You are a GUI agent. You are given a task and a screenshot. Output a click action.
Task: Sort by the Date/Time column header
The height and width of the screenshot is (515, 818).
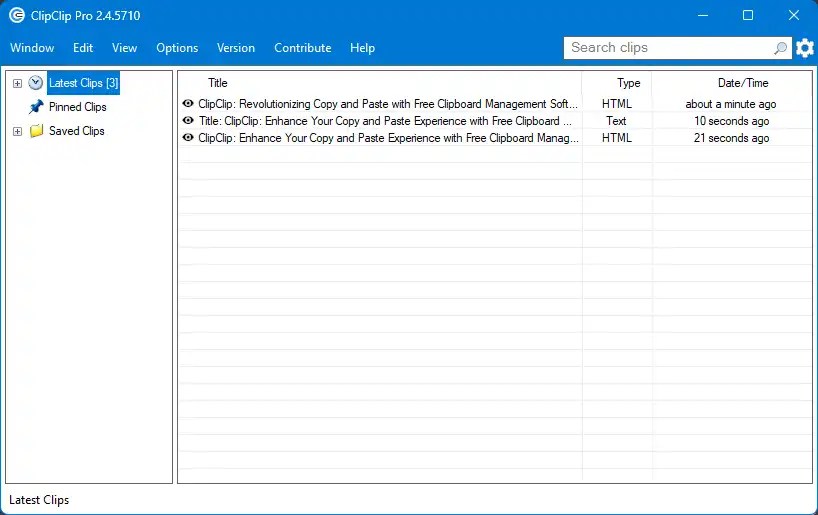tap(743, 83)
